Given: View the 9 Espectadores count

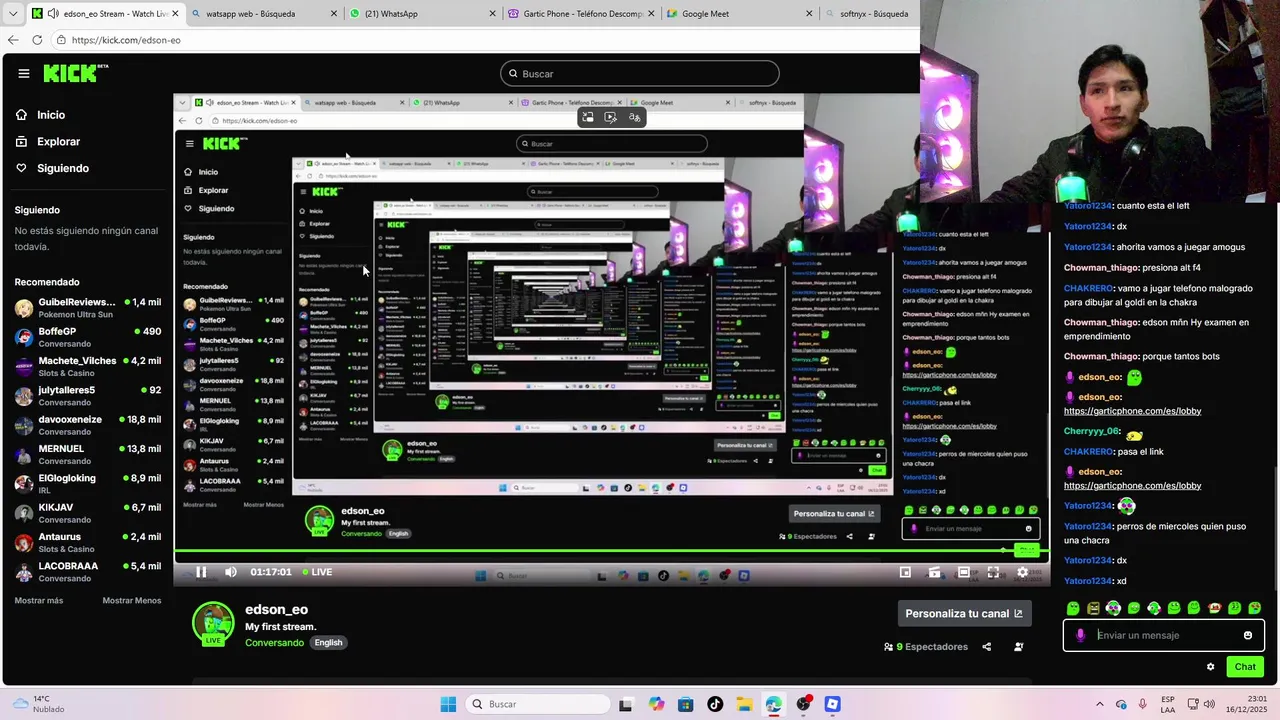Looking at the screenshot, I should [926, 647].
